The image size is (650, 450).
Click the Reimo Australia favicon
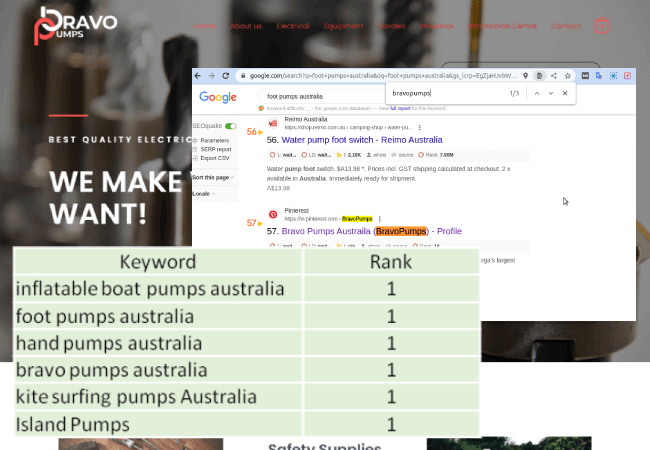click(x=273, y=123)
